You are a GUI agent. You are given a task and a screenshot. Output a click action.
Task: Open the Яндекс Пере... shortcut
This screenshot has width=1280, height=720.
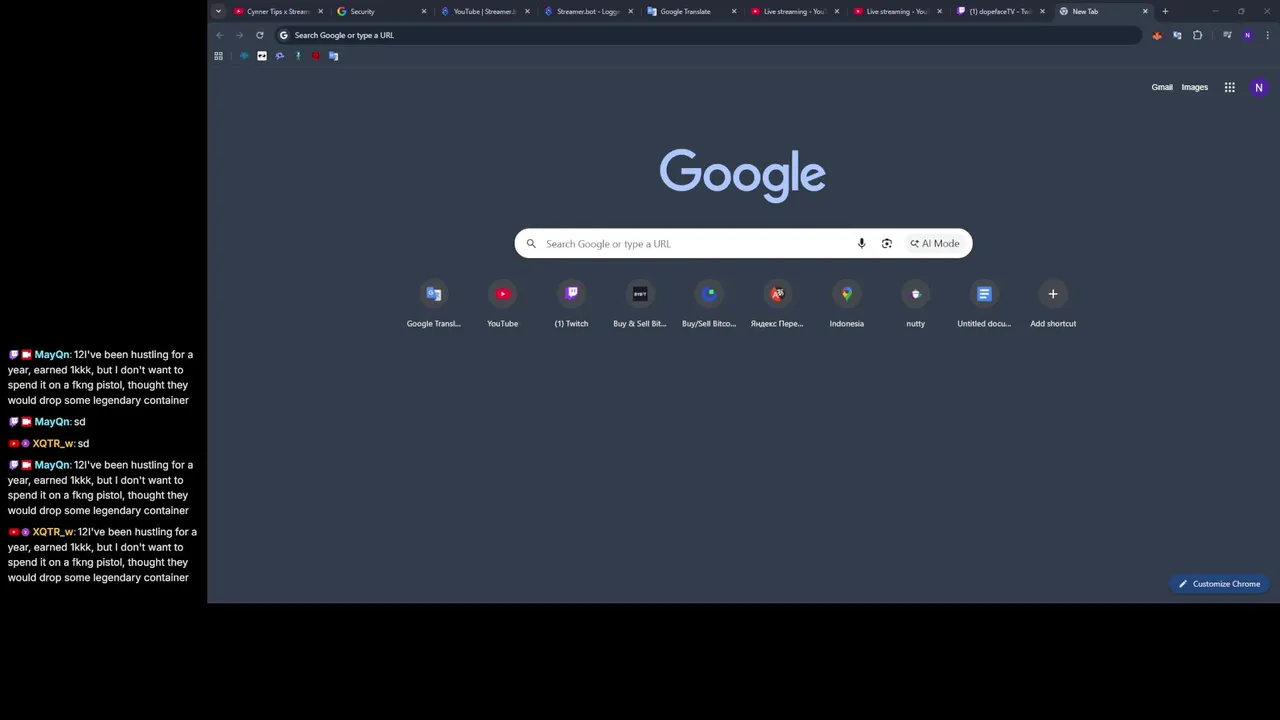pyautogui.click(x=777, y=304)
